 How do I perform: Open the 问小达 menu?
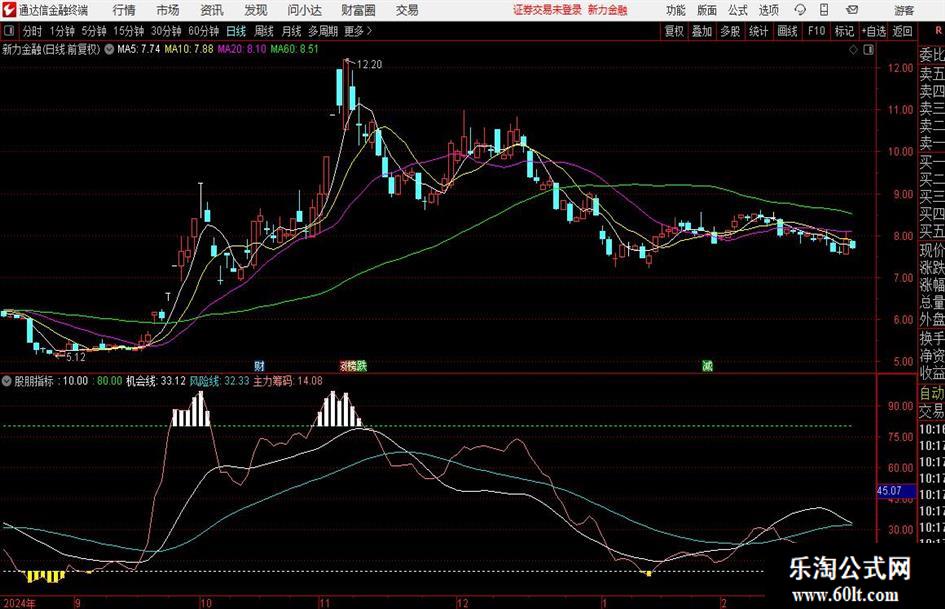point(304,10)
